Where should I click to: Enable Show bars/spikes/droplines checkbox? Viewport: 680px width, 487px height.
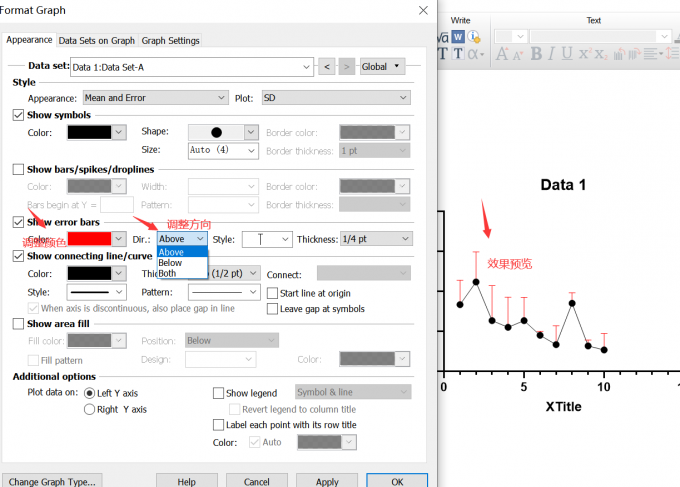[x=18, y=169]
